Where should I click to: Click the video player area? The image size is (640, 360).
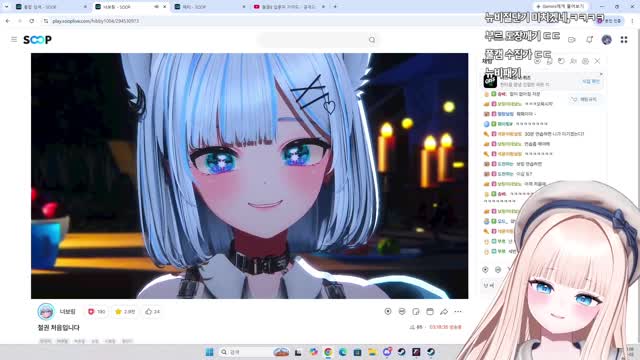click(x=249, y=176)
